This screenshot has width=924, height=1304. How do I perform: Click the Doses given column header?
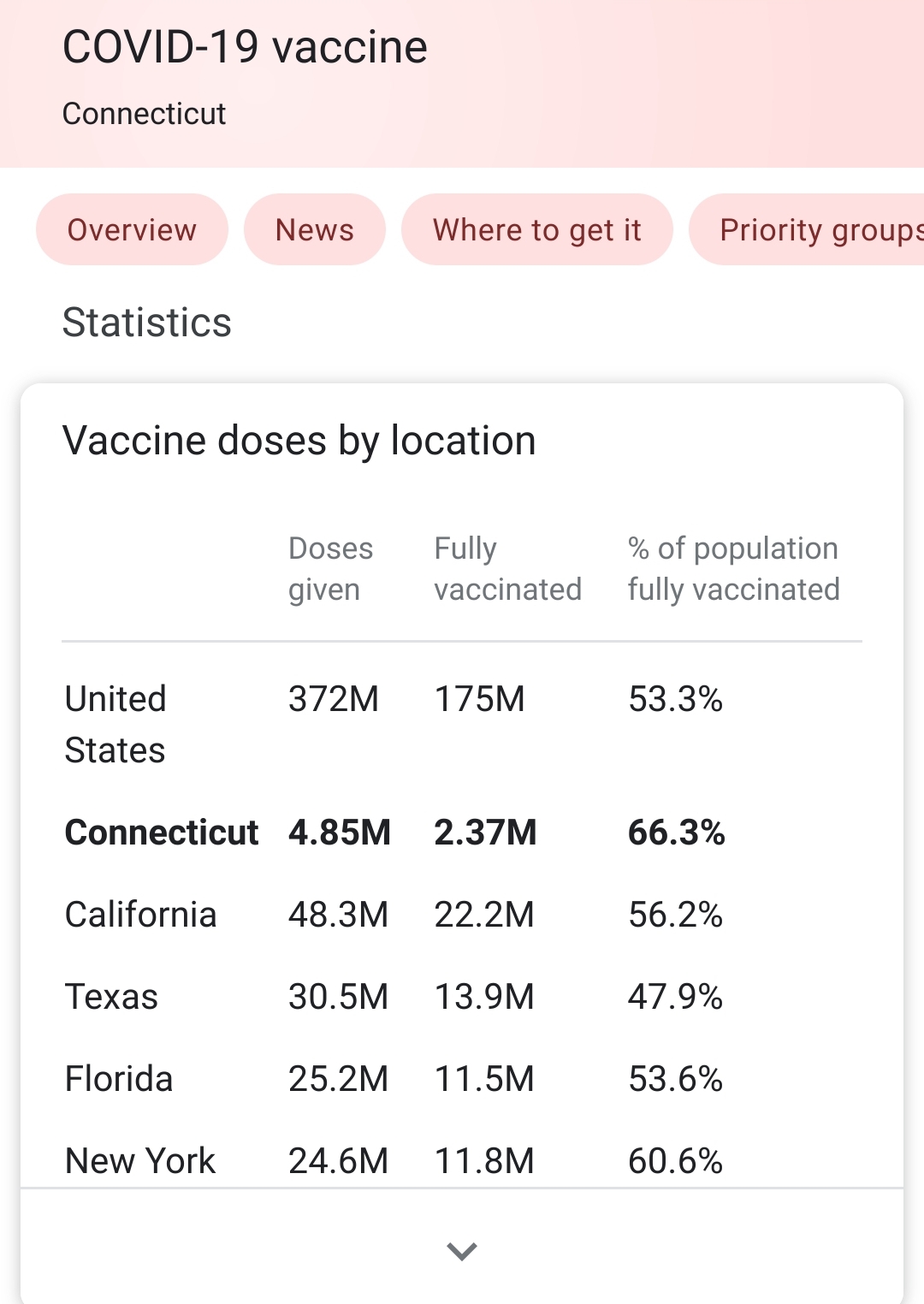click(x=330, y=569)
